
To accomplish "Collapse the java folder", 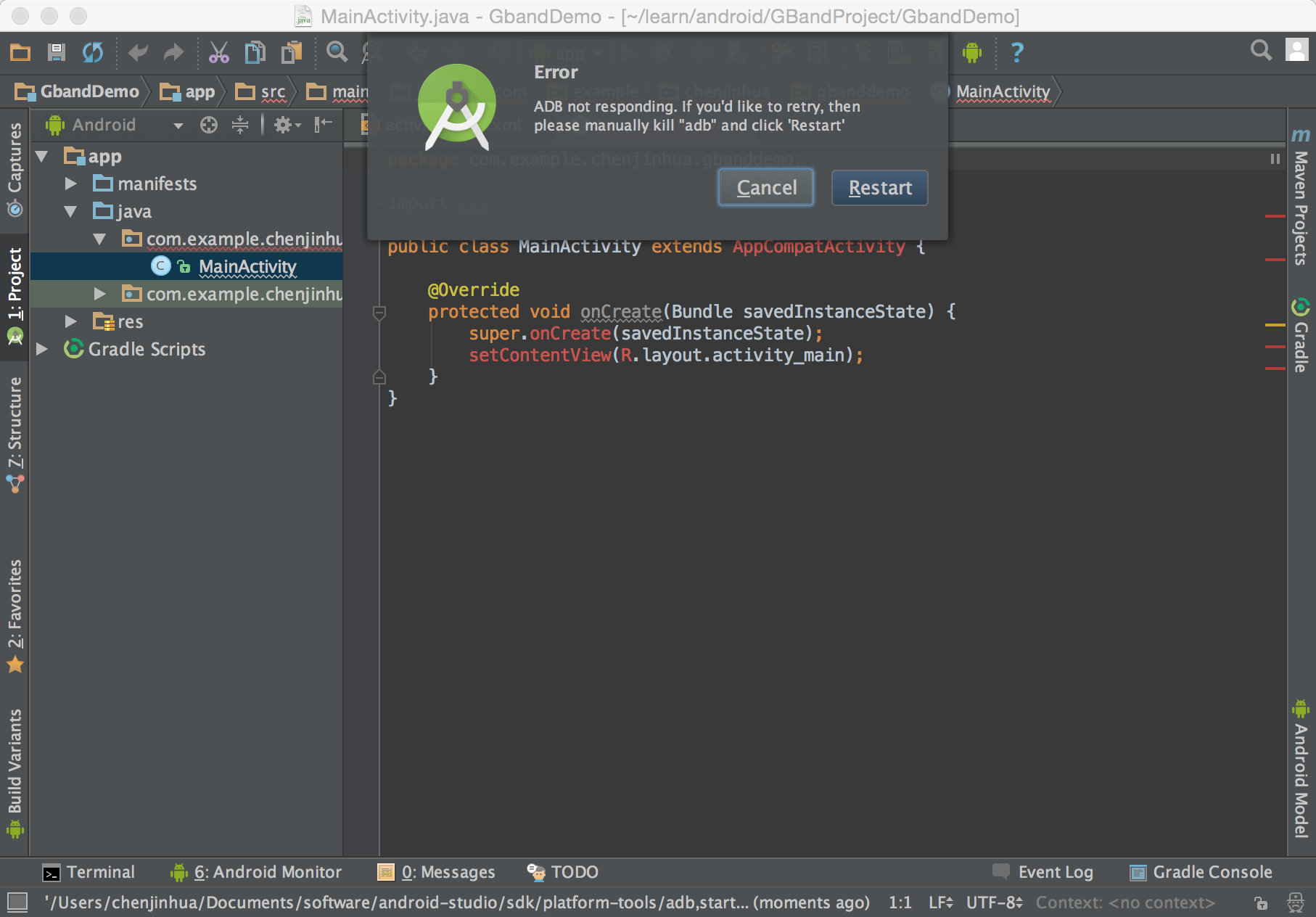I will 70,212.
